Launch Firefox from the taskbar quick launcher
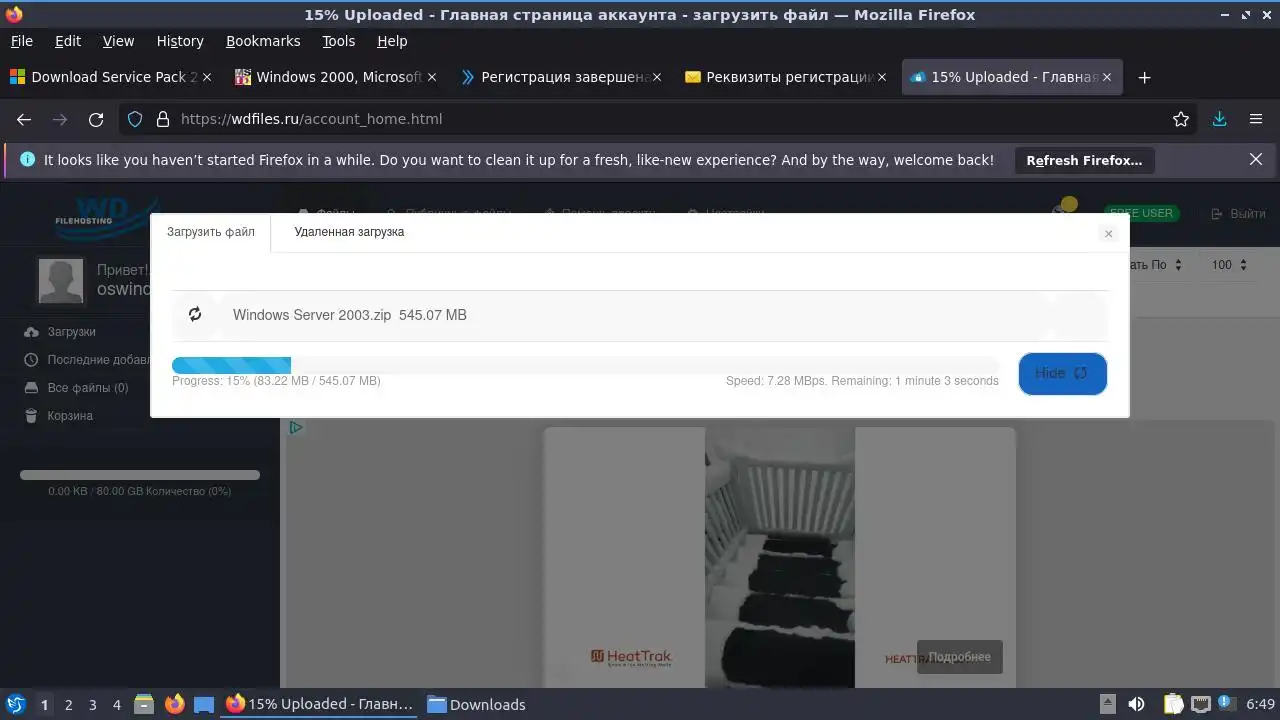This screenshot has width=1280, height=720. point(175,704)
